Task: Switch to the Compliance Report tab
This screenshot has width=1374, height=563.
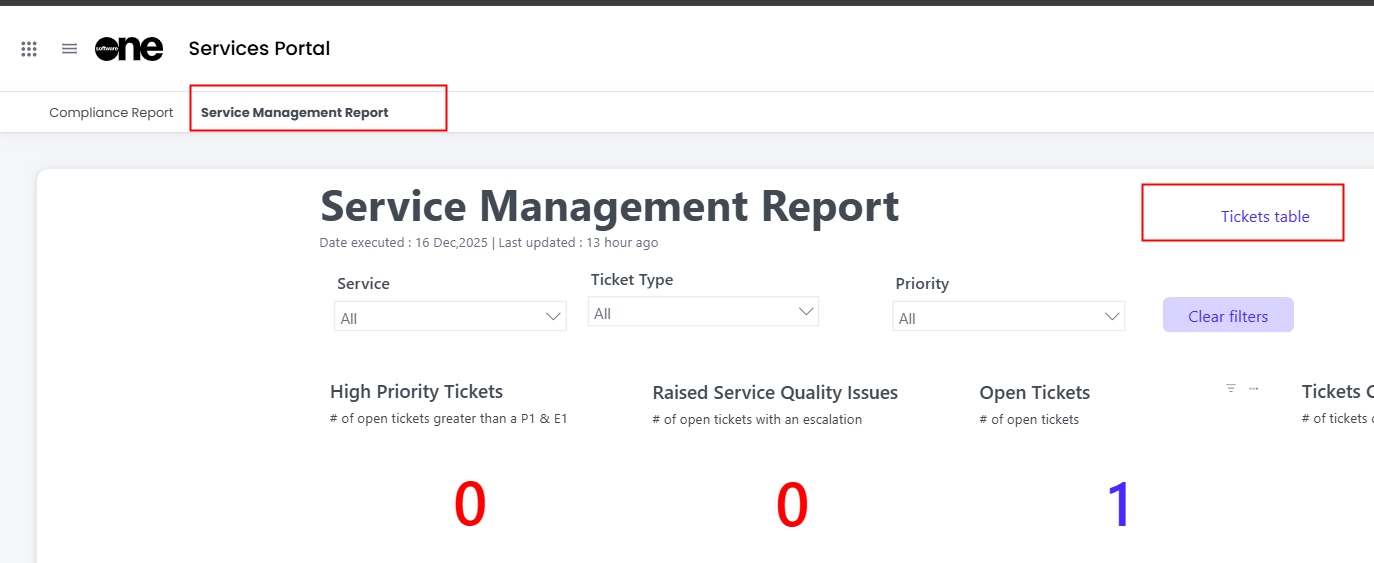Action: (x=111, y=113)
